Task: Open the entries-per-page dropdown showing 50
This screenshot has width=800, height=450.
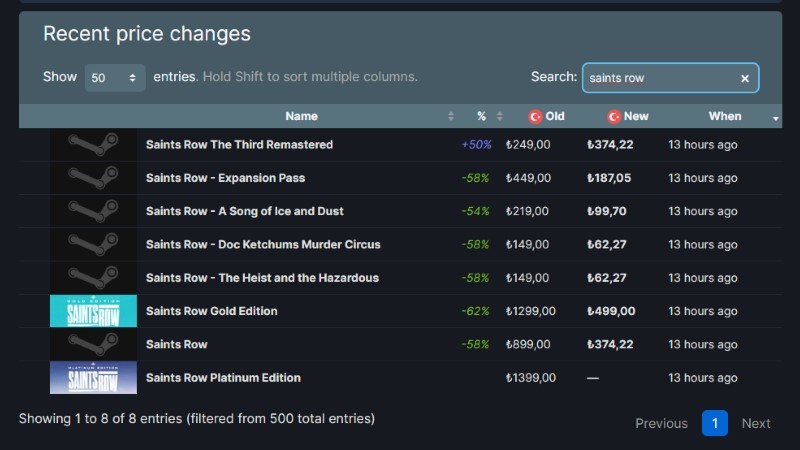Action: 115,78
